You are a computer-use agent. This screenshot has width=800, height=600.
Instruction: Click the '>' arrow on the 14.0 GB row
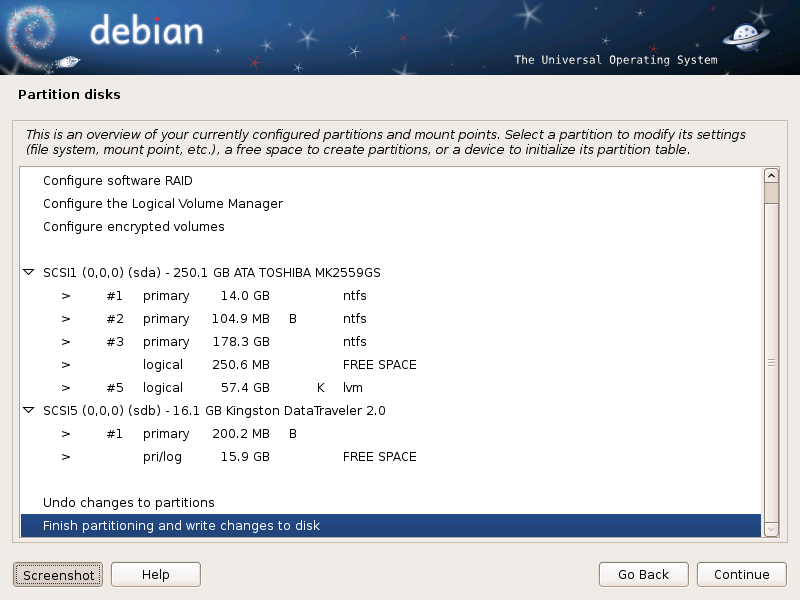coord(66,296)
